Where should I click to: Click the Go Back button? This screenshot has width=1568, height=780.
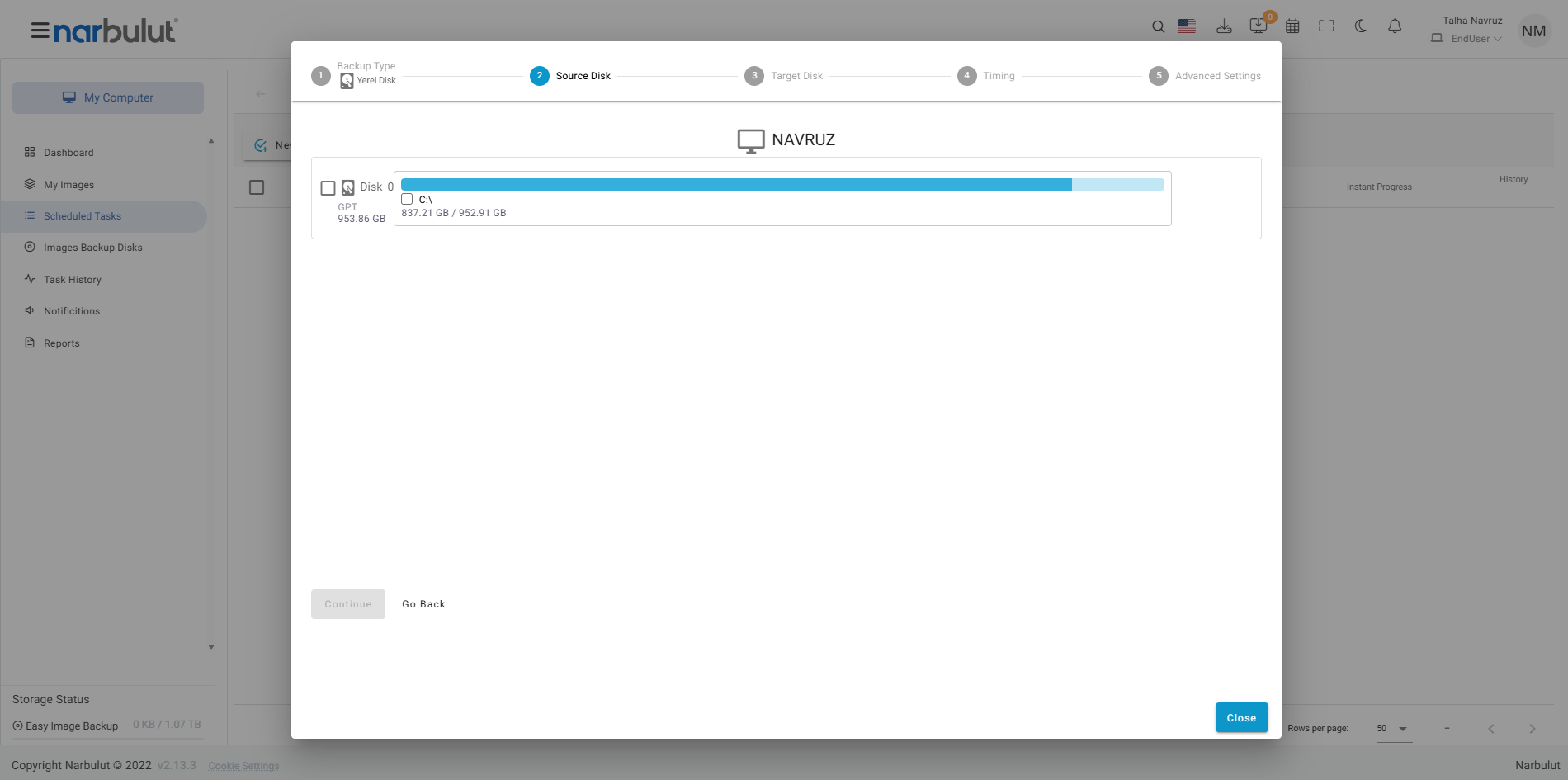(423, 604)
